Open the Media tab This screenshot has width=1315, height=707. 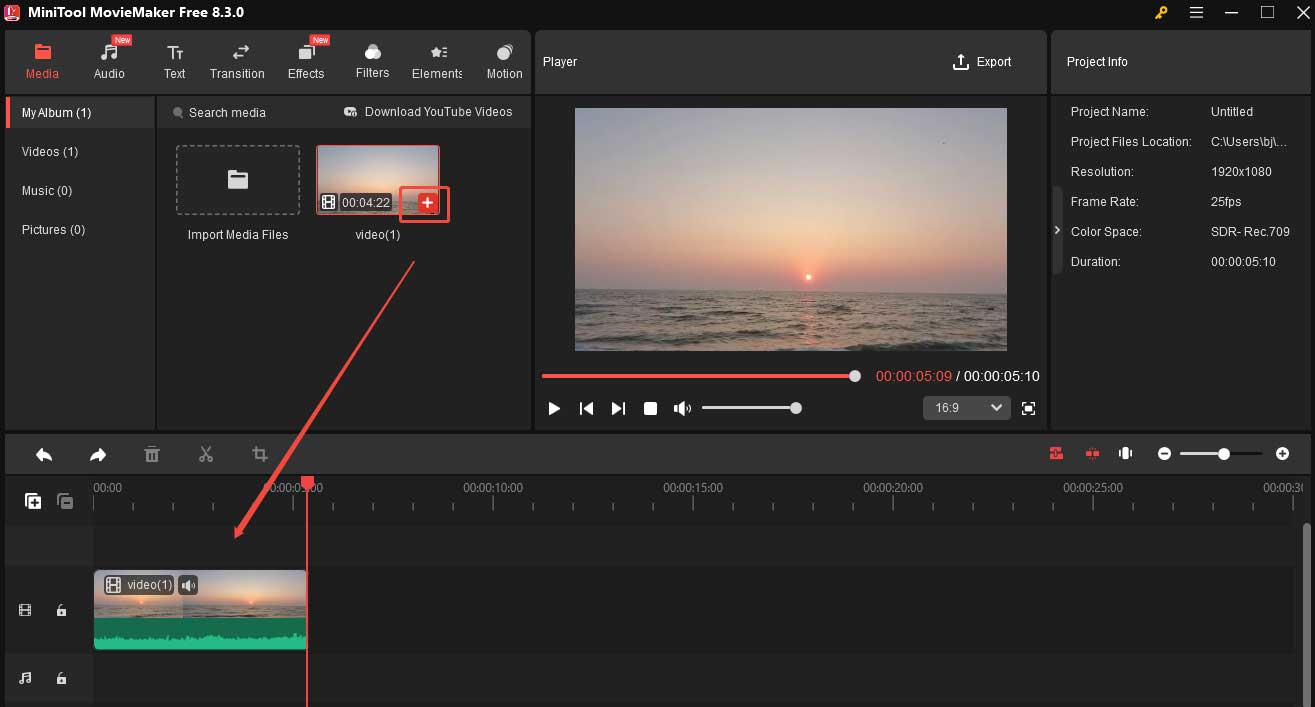[42, 61]
